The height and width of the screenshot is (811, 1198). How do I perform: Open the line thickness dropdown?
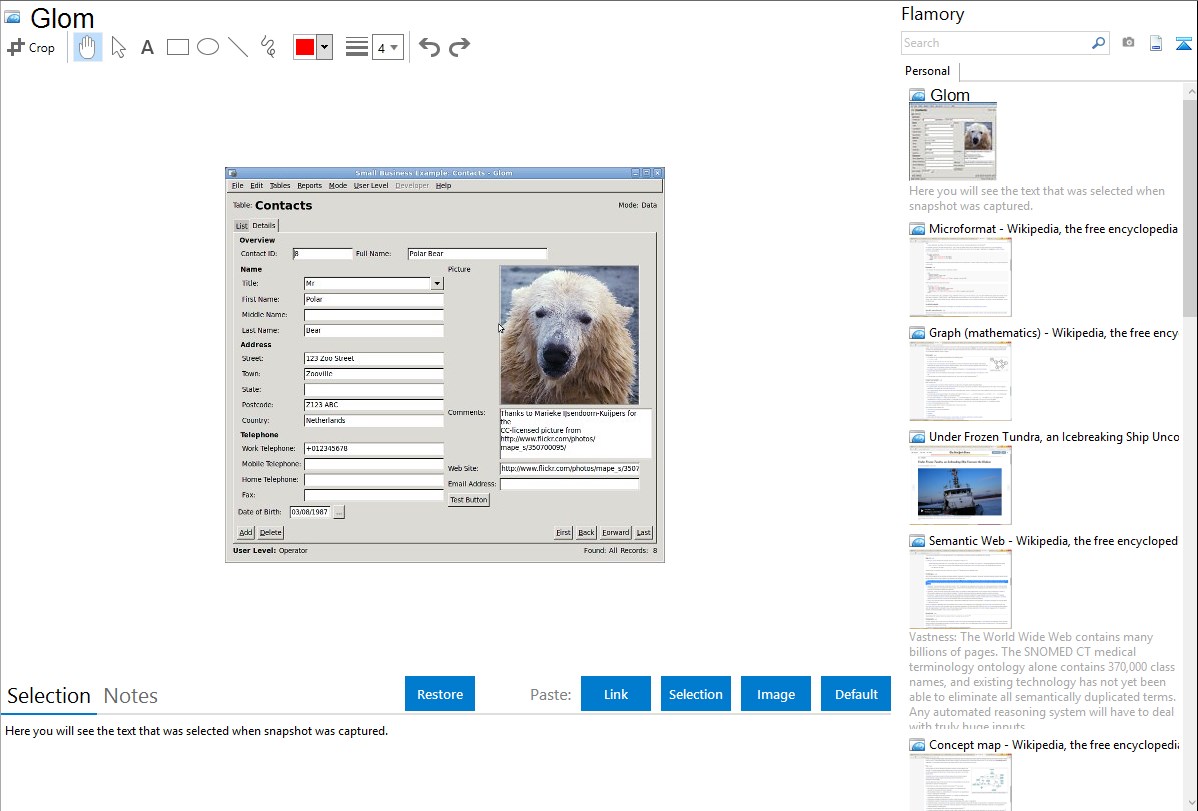click(x=387, y=47)
